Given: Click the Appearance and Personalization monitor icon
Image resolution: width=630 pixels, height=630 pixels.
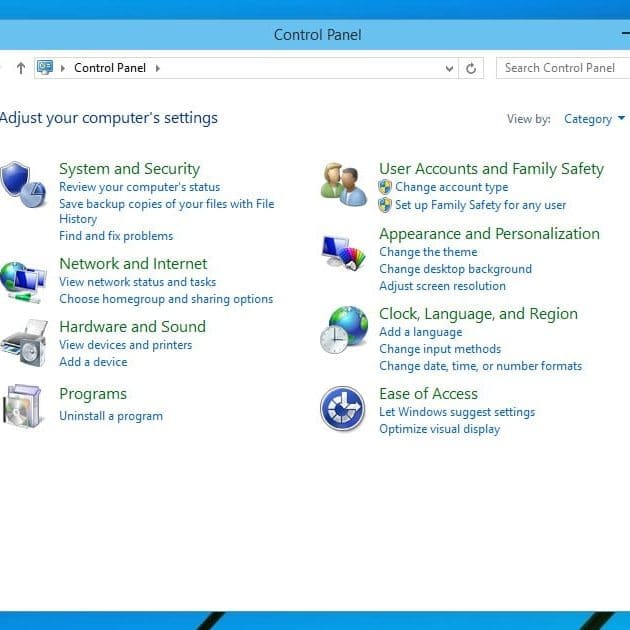Looking at the screenshot, I should [343, 251].
